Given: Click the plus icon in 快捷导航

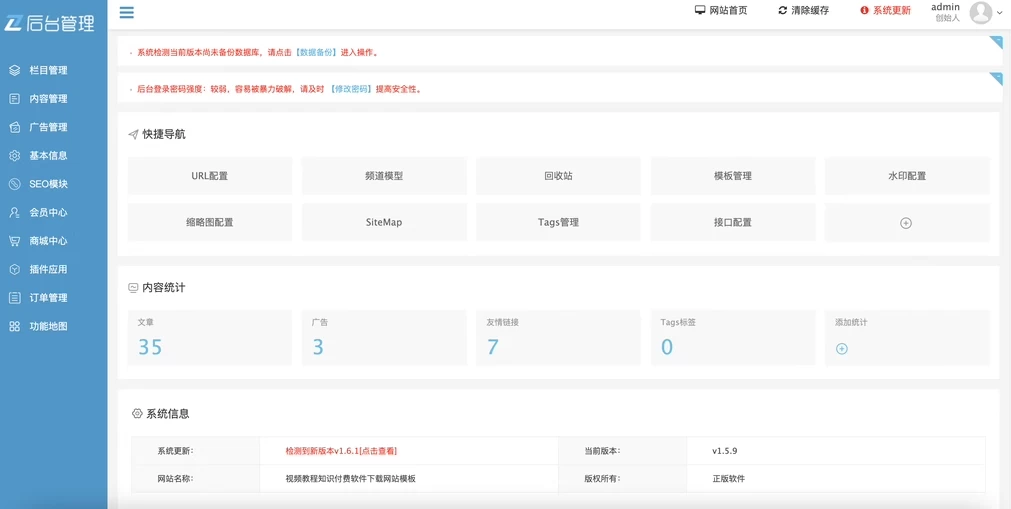Looking at the screenshot, I should [x=906, y=223].
